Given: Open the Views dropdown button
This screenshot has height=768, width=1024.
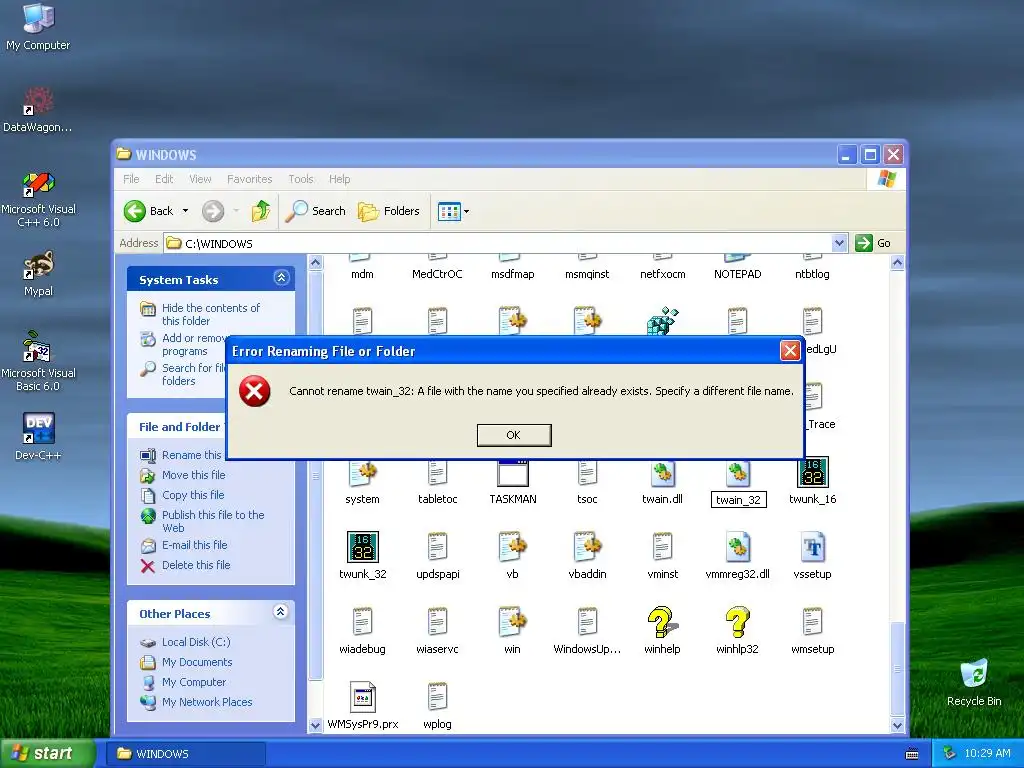Looking at the screenshot, I should coord(453,211).
